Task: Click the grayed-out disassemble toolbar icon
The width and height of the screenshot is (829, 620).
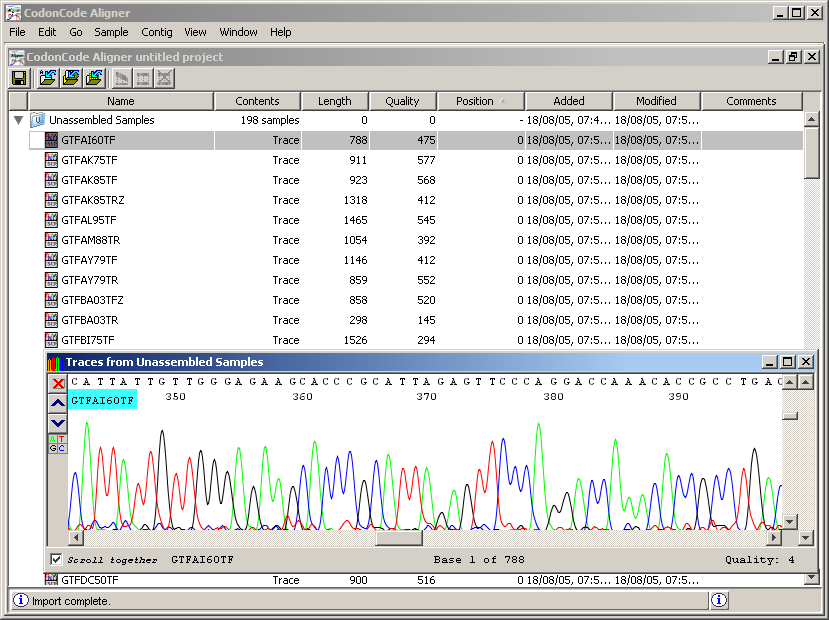Action: (x=165, y=78)
